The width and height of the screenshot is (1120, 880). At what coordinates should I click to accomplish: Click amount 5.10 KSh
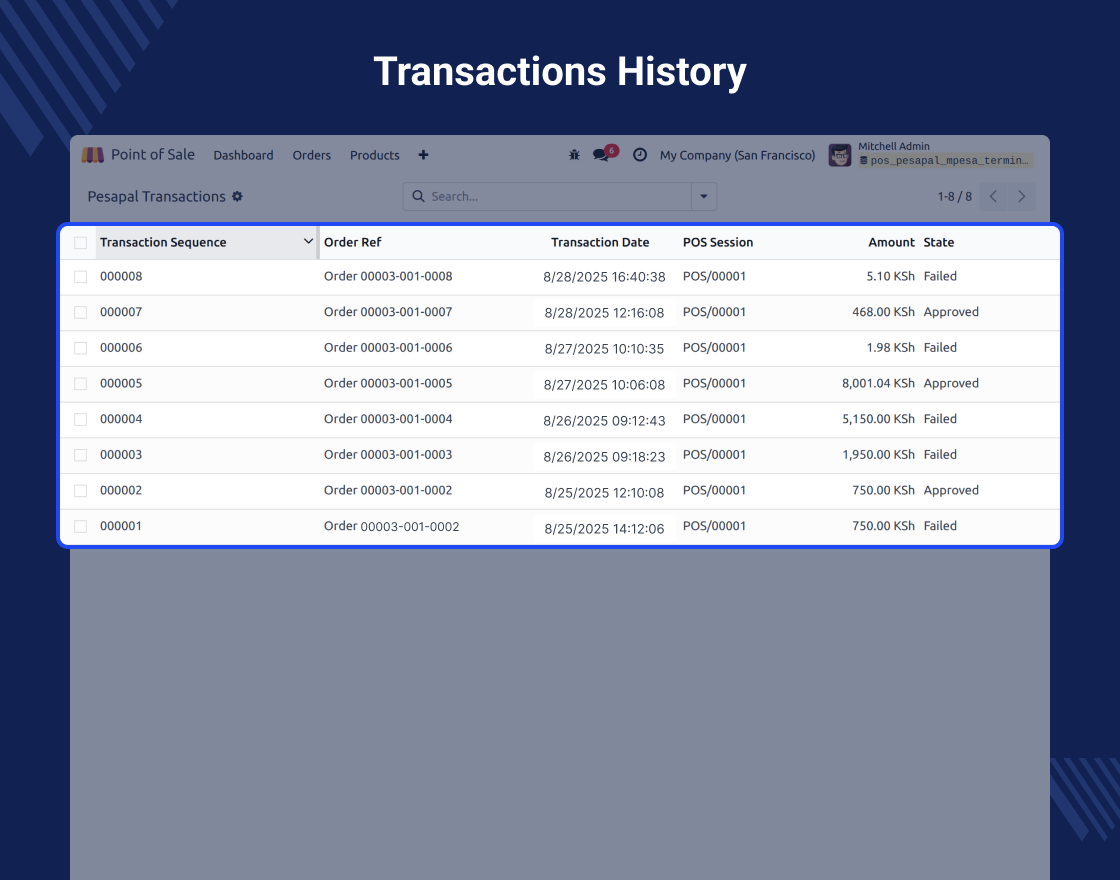891,276
